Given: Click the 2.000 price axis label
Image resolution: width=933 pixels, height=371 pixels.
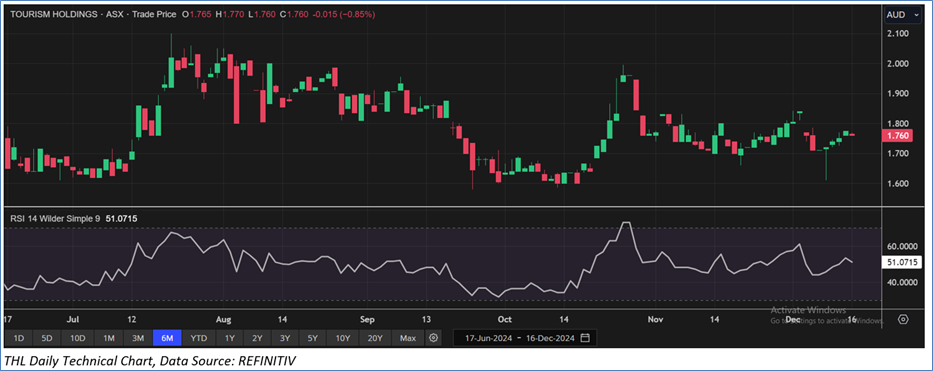Looking at the screenshot, I should [x=897, y=64].
